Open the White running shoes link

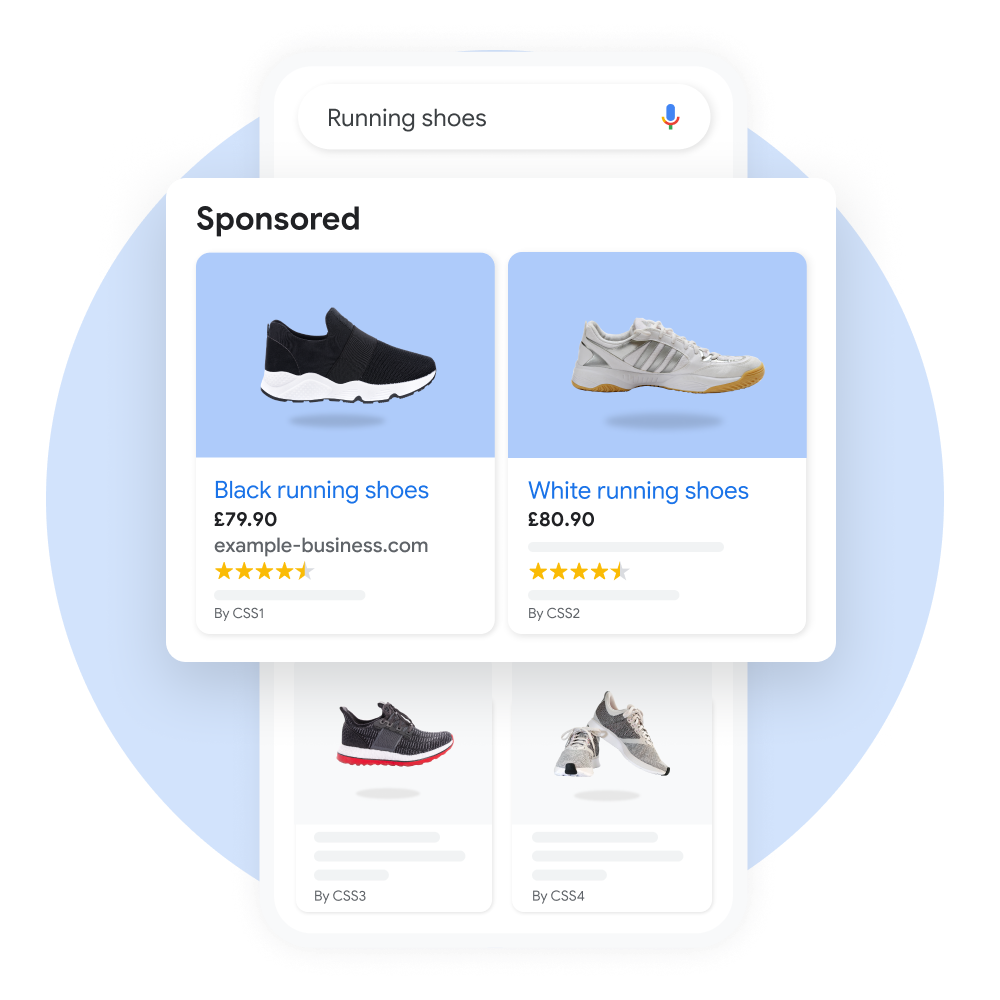tap(638, 490)
